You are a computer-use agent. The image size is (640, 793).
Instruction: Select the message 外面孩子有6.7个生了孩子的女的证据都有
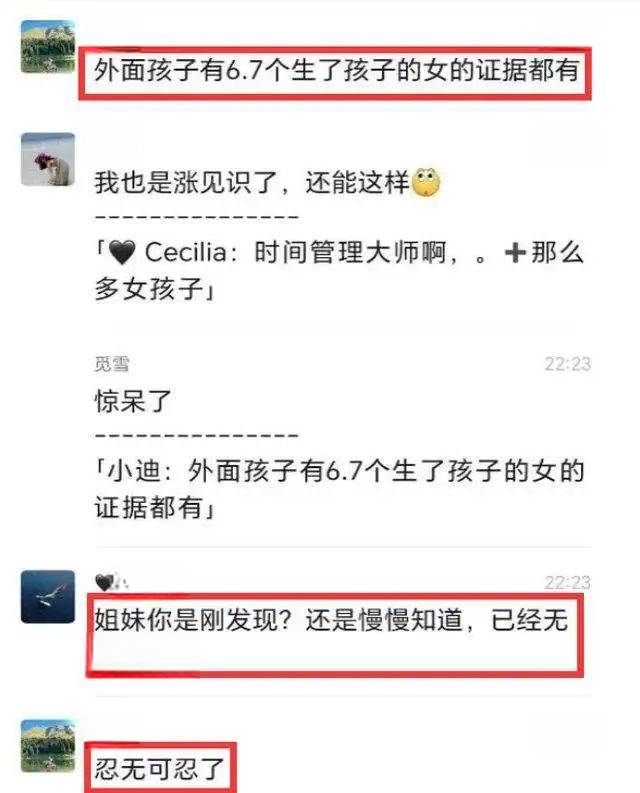[x=336, y=71]
